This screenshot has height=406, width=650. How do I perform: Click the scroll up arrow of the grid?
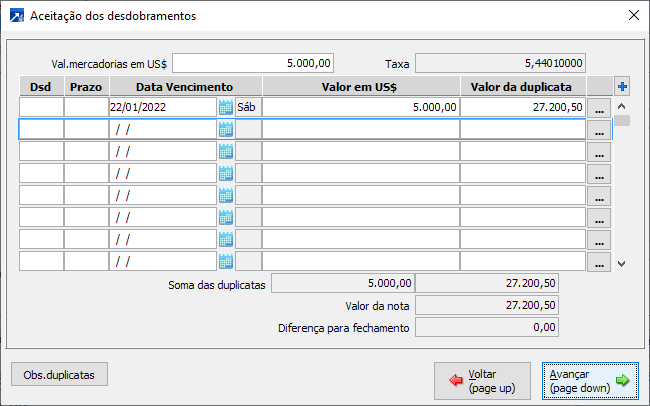[621, 106]
